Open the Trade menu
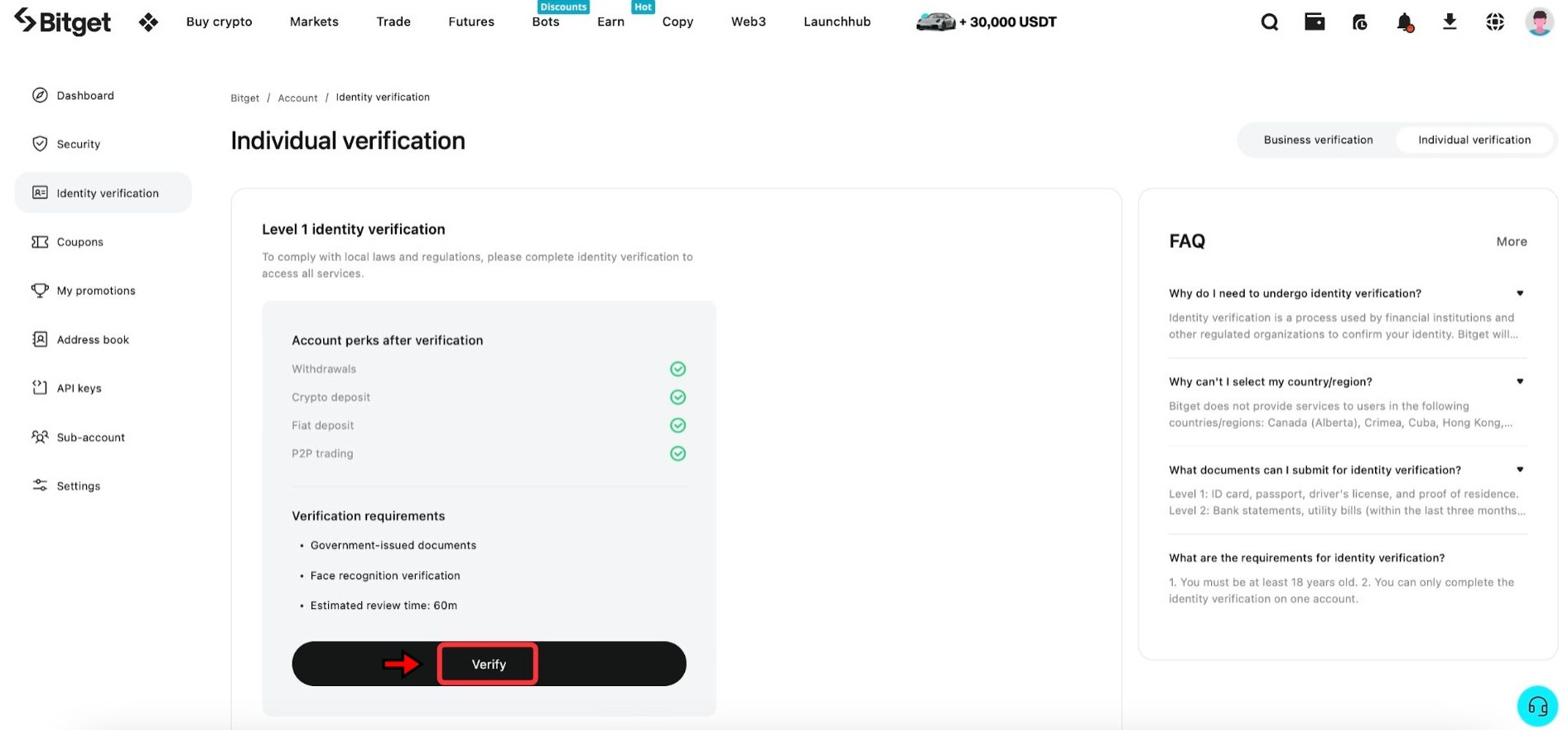 pos(393,22)
